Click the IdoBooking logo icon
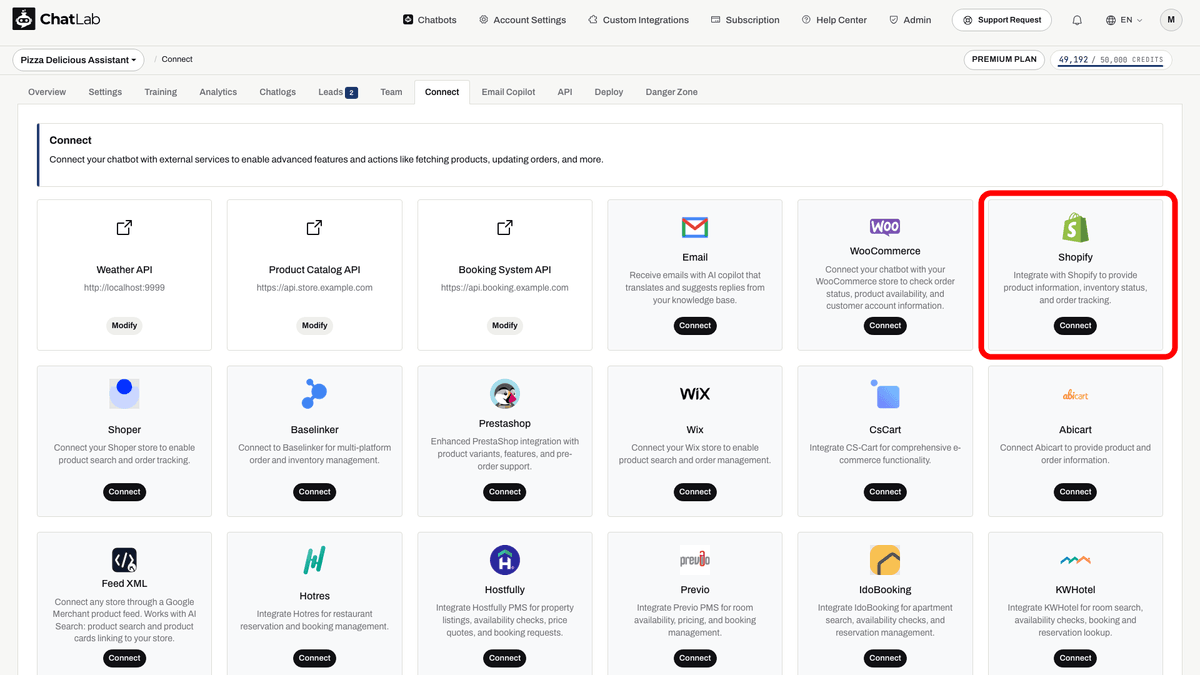Image resolution: width=1200 pixels, height=675 pixels. (x=885, y=560)
